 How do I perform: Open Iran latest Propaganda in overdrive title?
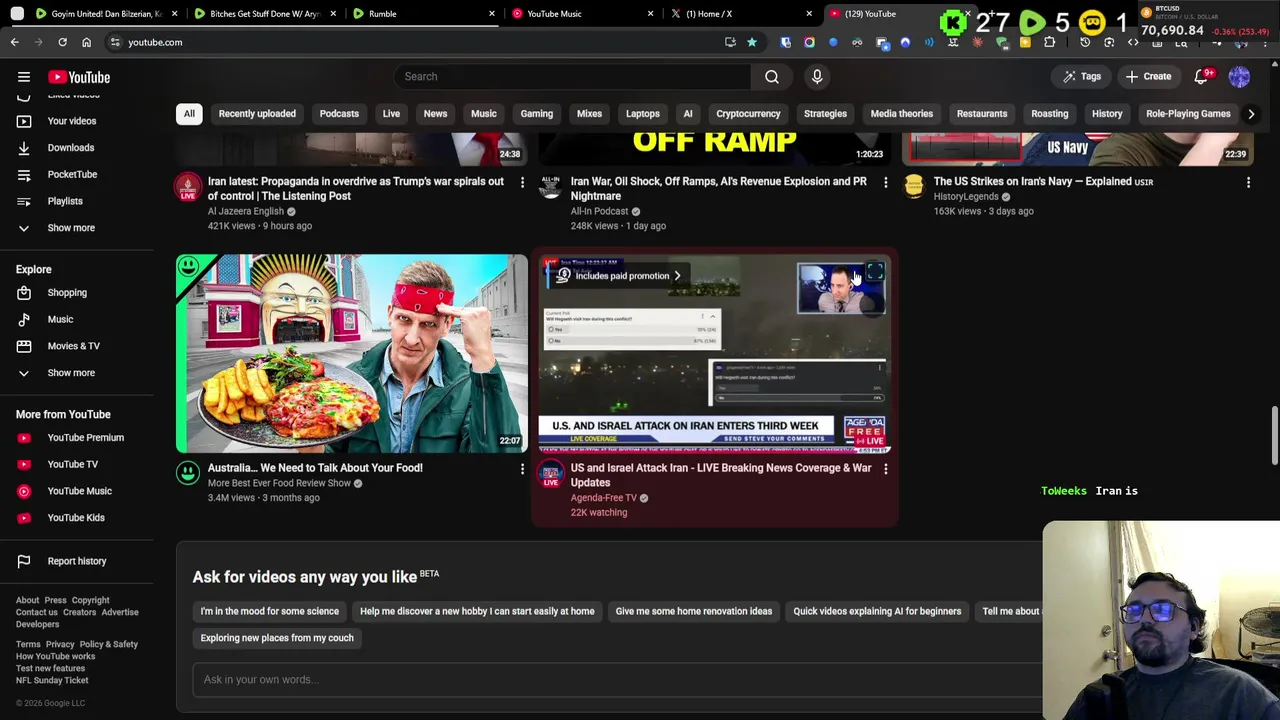[x=356, y=189]
